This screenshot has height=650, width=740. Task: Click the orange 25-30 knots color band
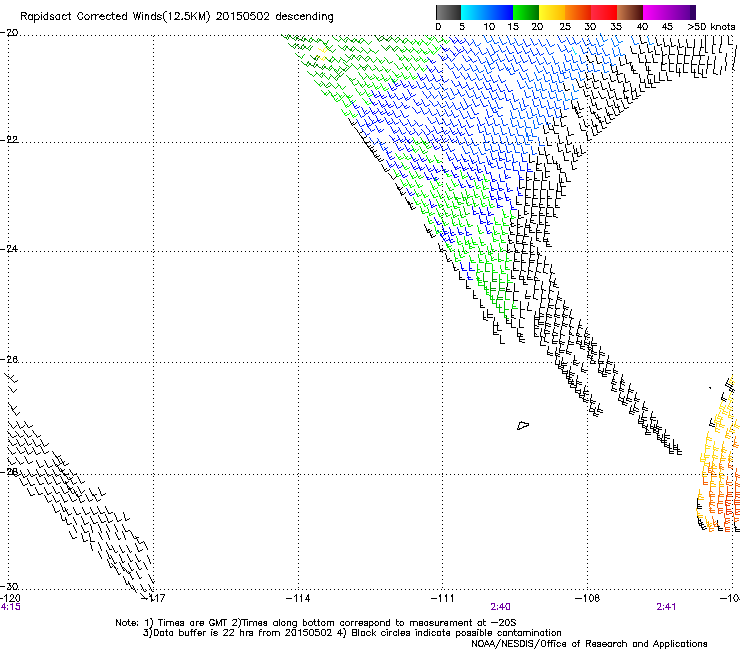tap(578, 12)
